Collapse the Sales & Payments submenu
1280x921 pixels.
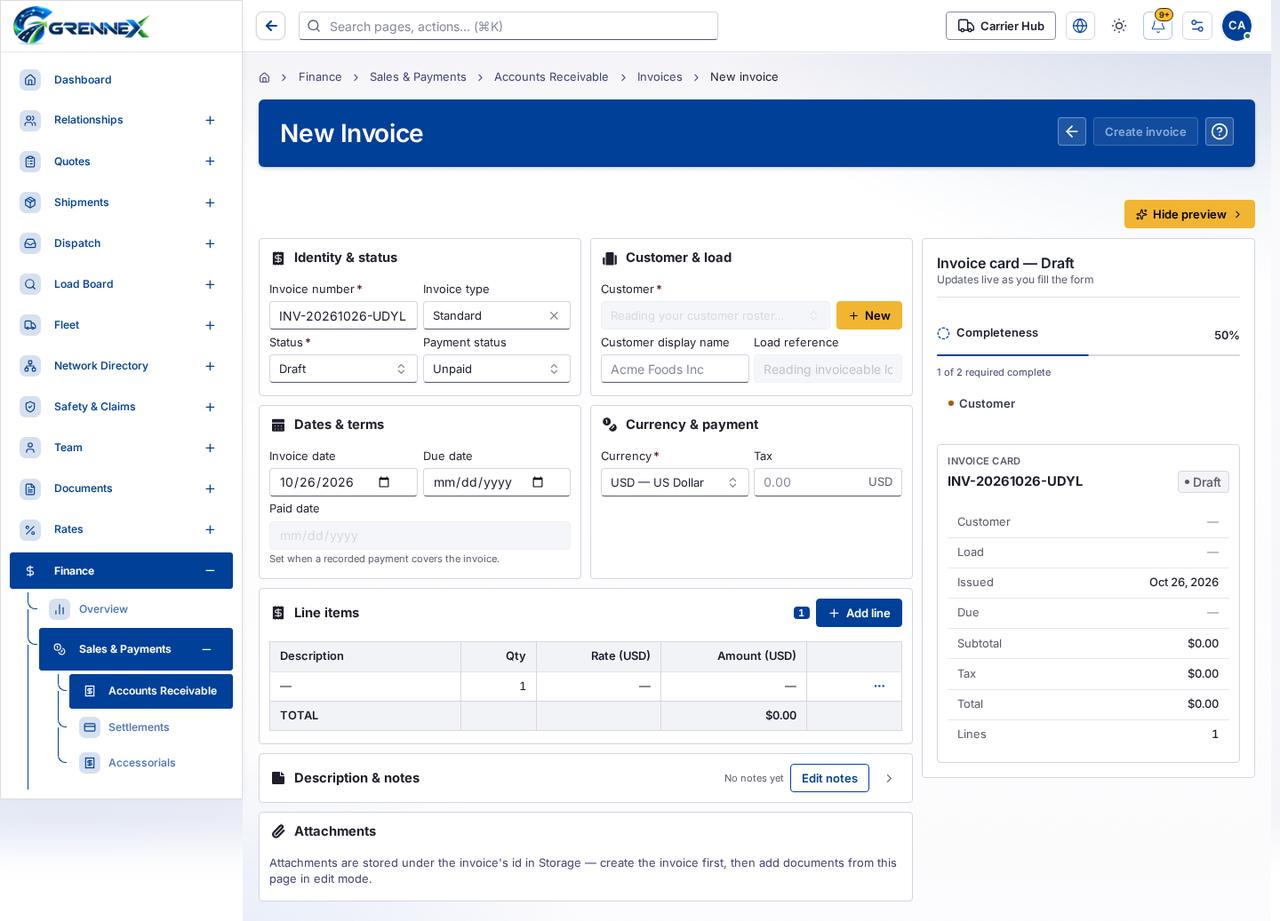coord(206,649)
